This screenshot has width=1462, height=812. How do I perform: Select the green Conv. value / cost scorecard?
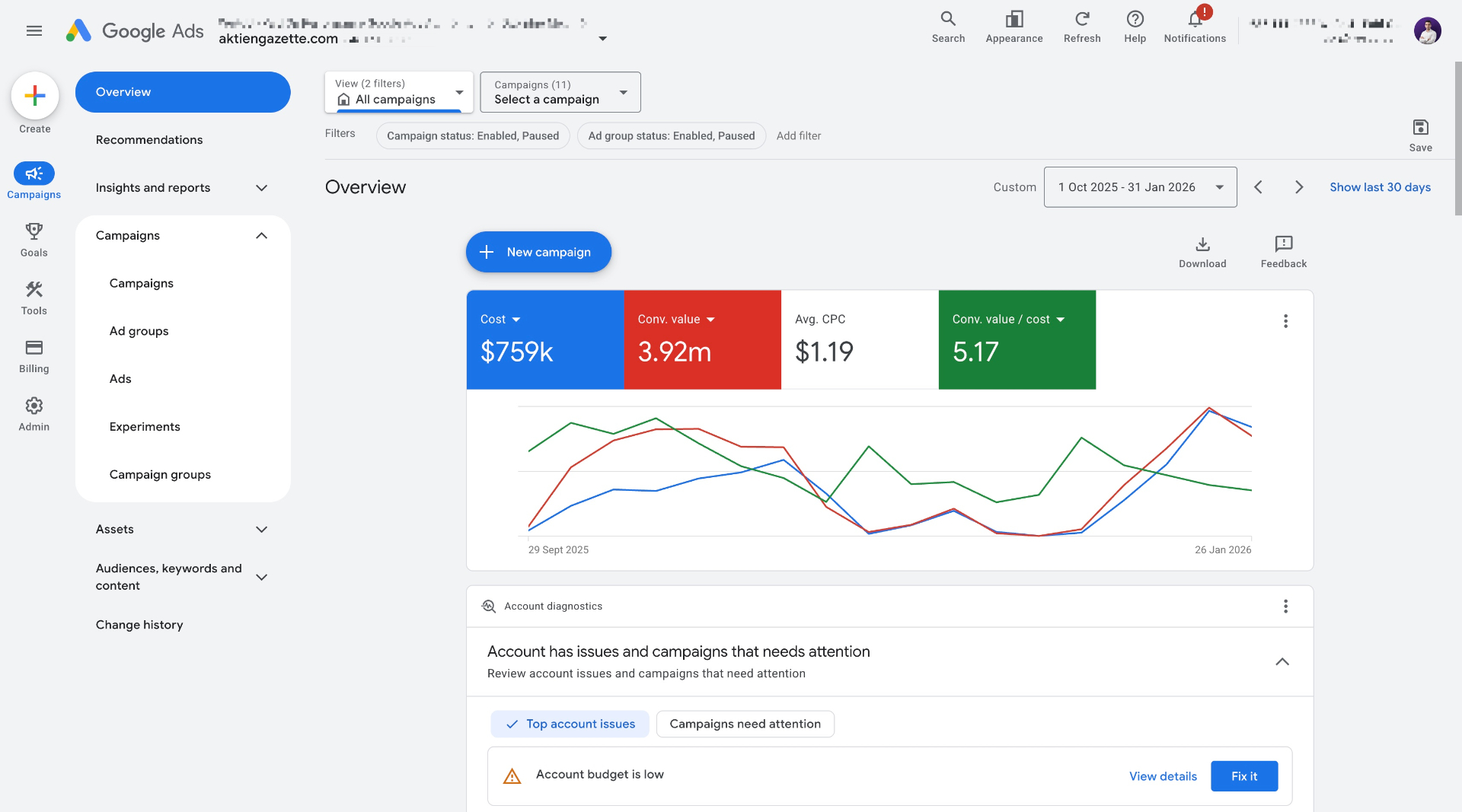1017,339
